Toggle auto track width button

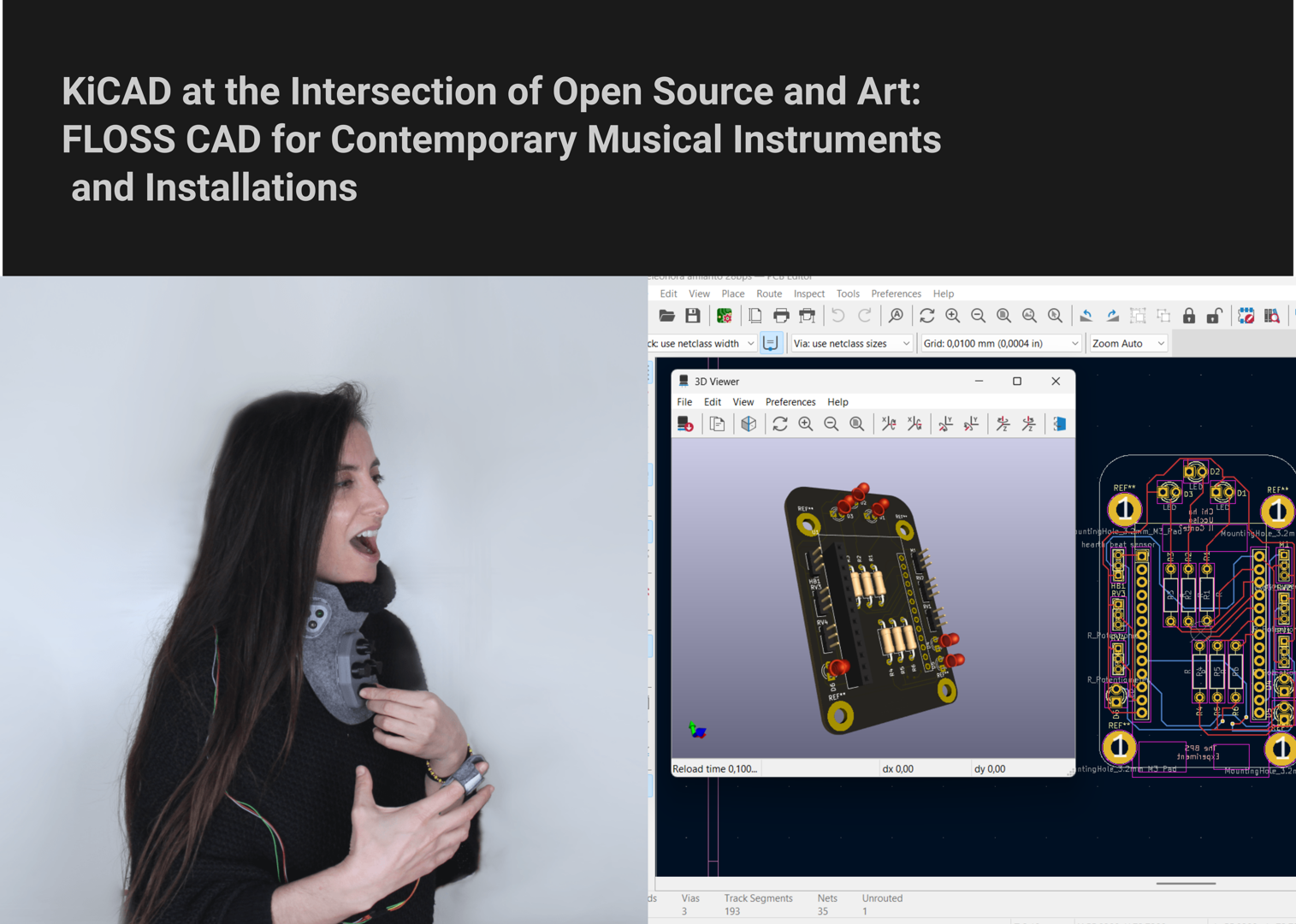(x=771, y=343)
